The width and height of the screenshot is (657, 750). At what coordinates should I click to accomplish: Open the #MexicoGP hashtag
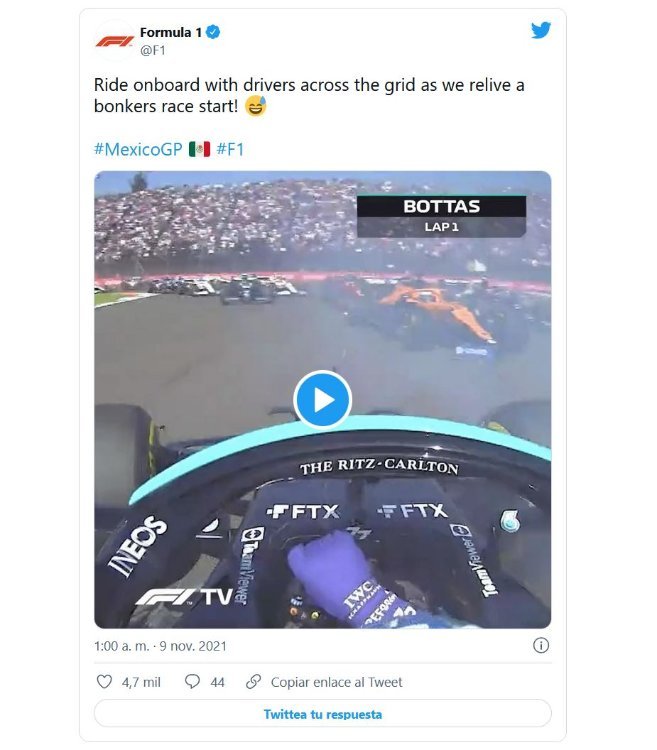click(138, 149)
